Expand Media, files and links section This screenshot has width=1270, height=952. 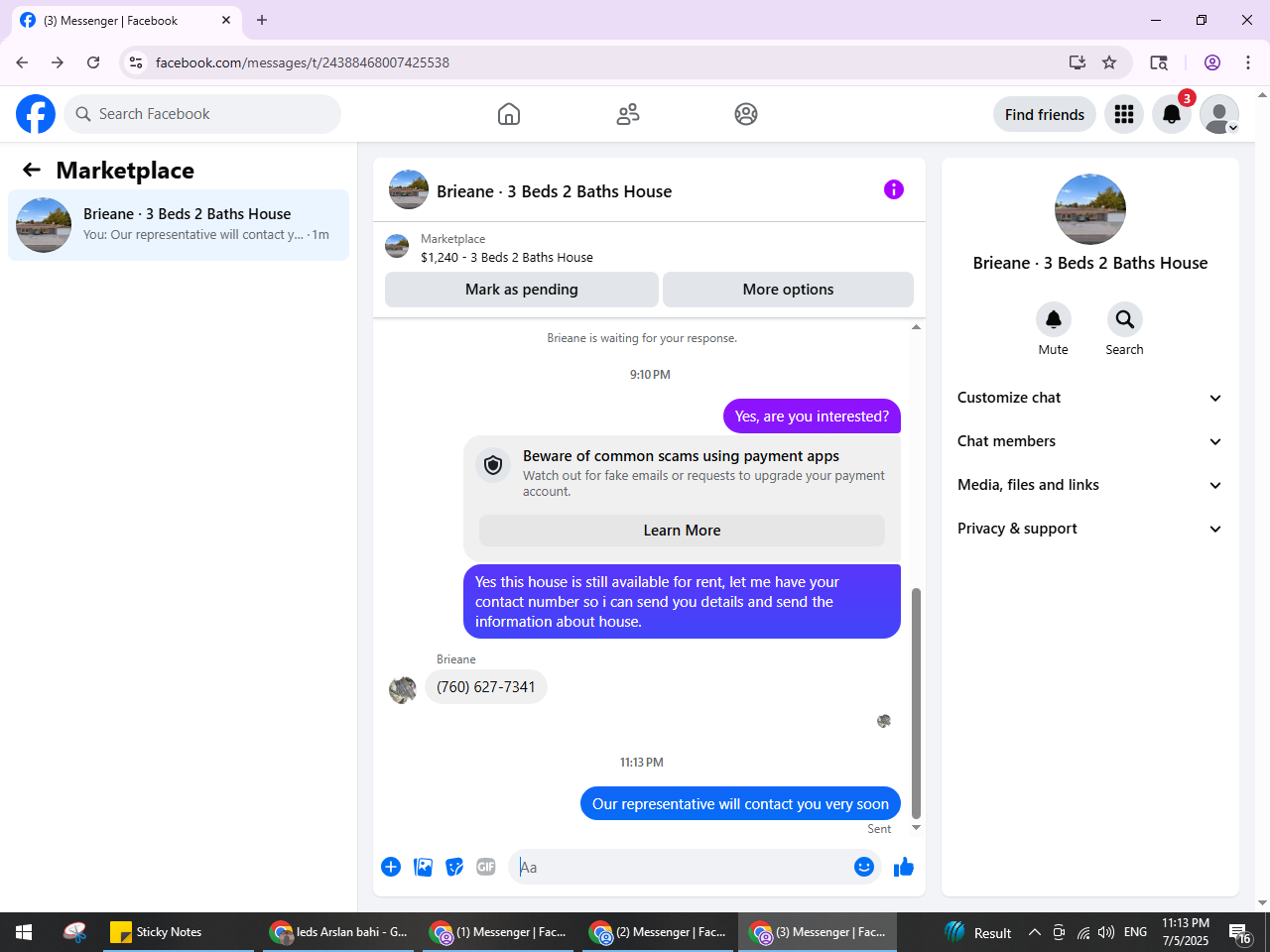(x=1089, y=485)
